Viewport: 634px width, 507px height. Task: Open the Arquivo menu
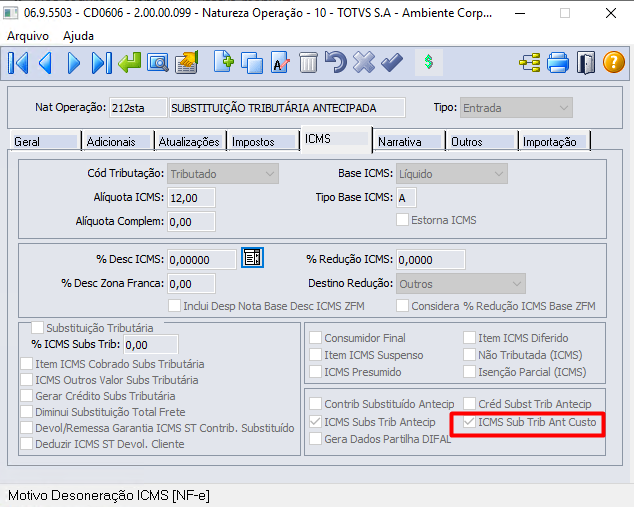[x=28, y=36]
